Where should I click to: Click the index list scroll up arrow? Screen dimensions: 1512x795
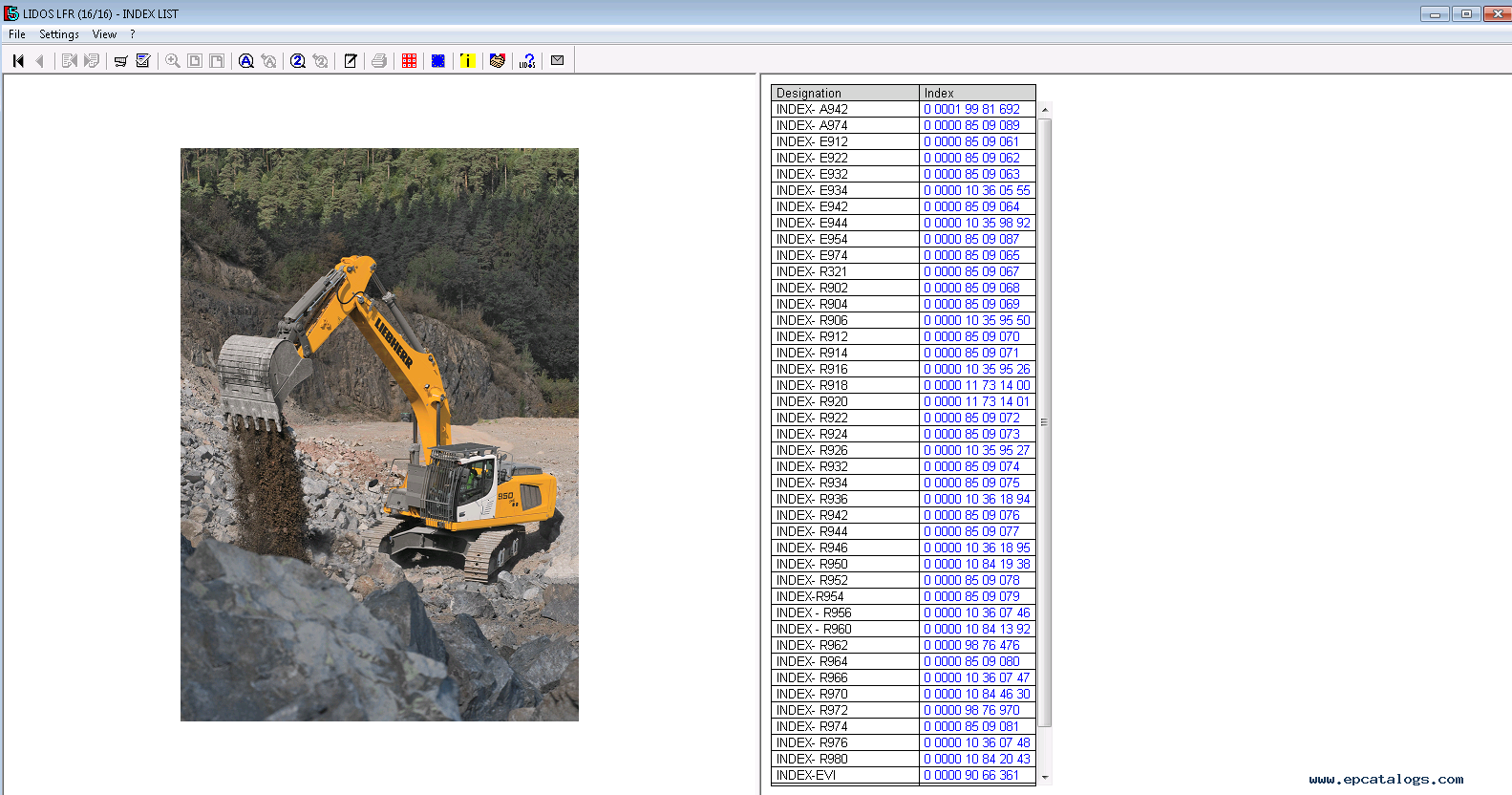coord(1045,110)
